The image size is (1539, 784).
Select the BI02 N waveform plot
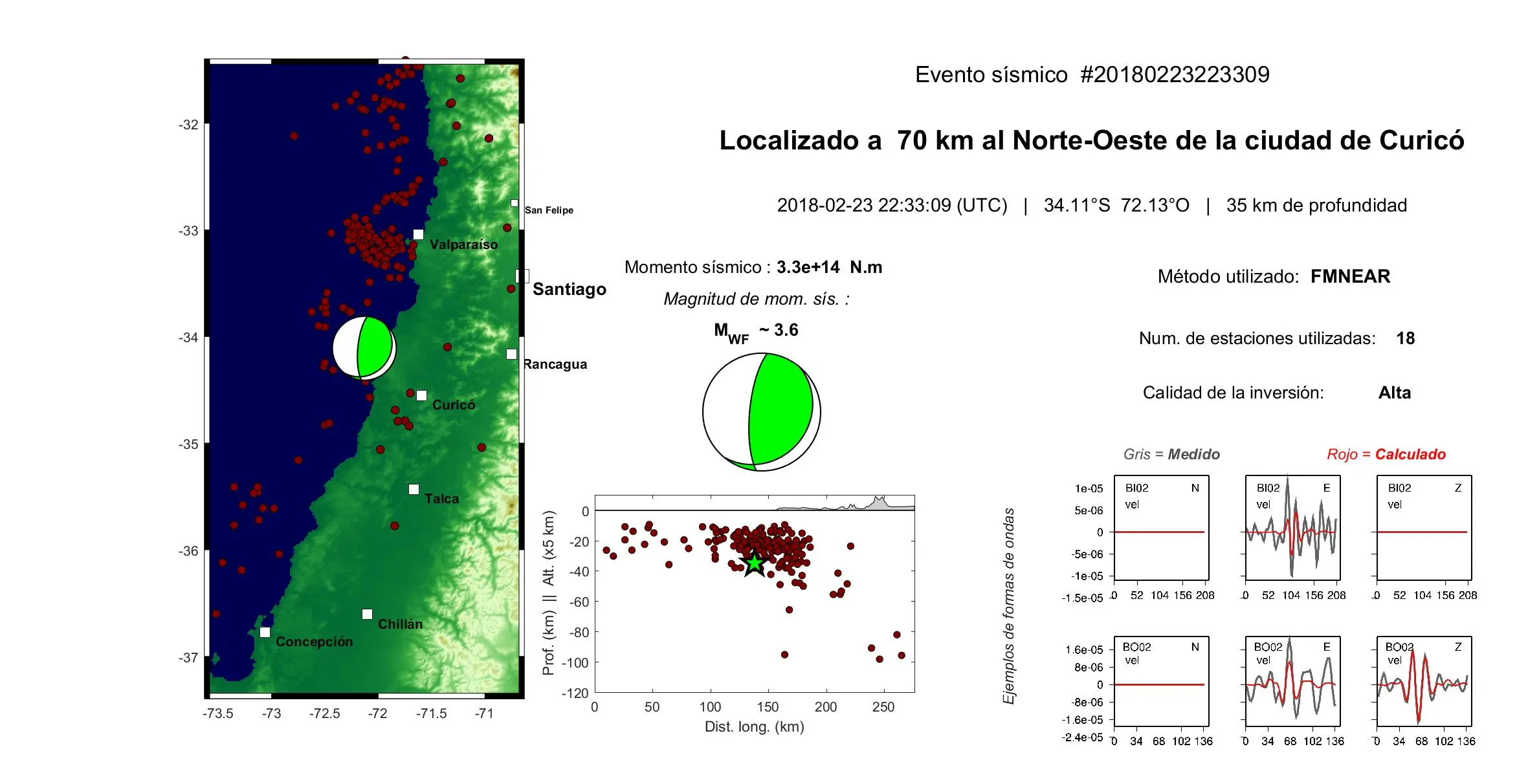(x=1161, y=527)
